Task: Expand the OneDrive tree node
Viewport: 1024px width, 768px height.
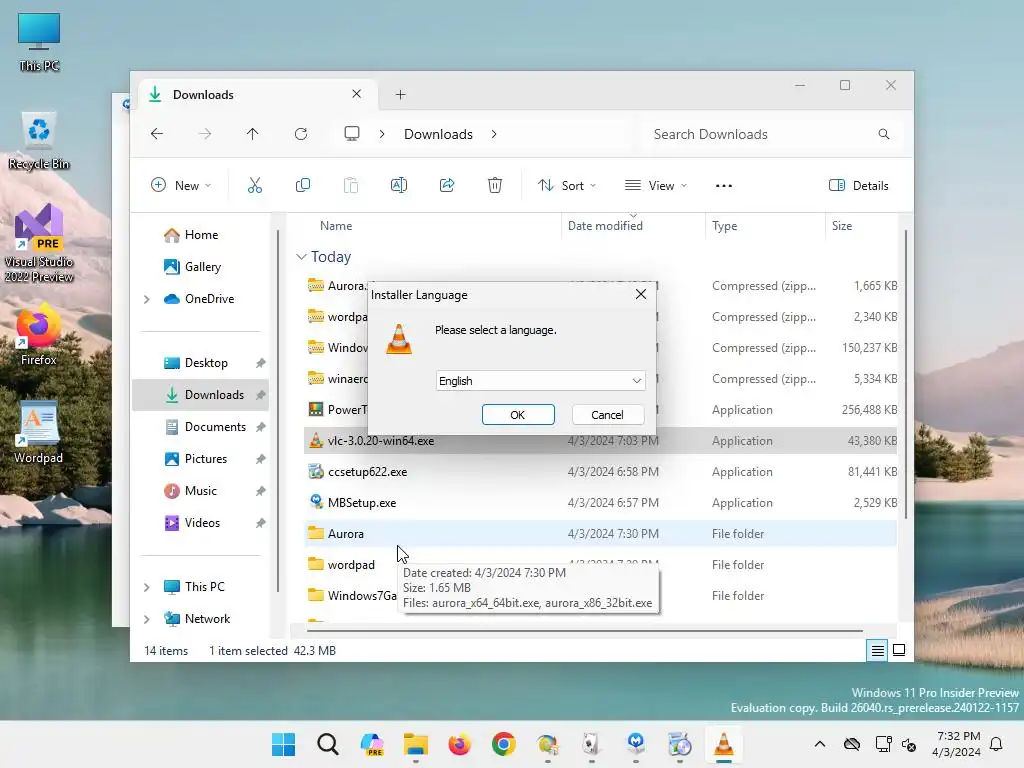Action: (x=147, y=299)
